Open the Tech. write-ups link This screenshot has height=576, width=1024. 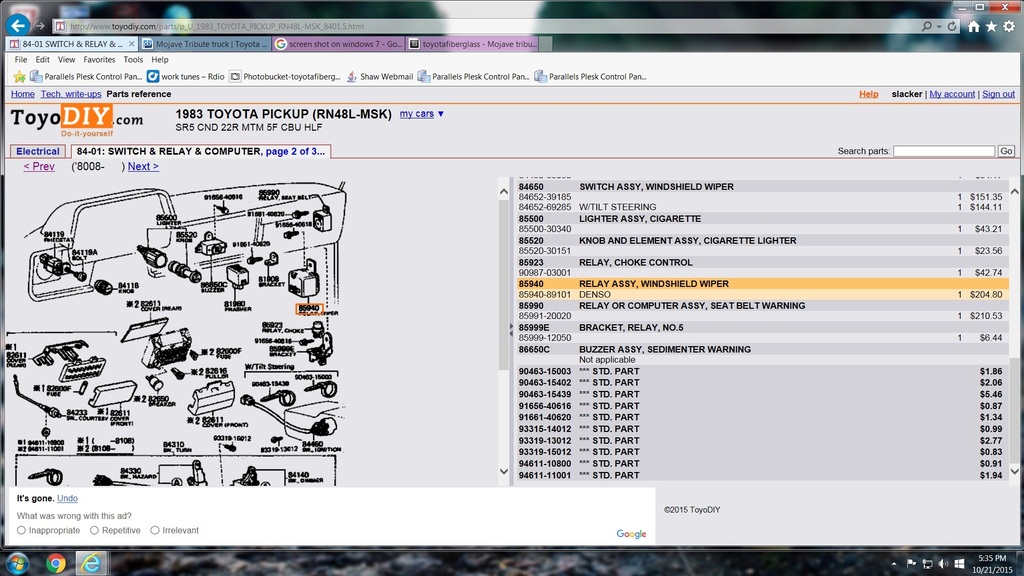point(71,94)
